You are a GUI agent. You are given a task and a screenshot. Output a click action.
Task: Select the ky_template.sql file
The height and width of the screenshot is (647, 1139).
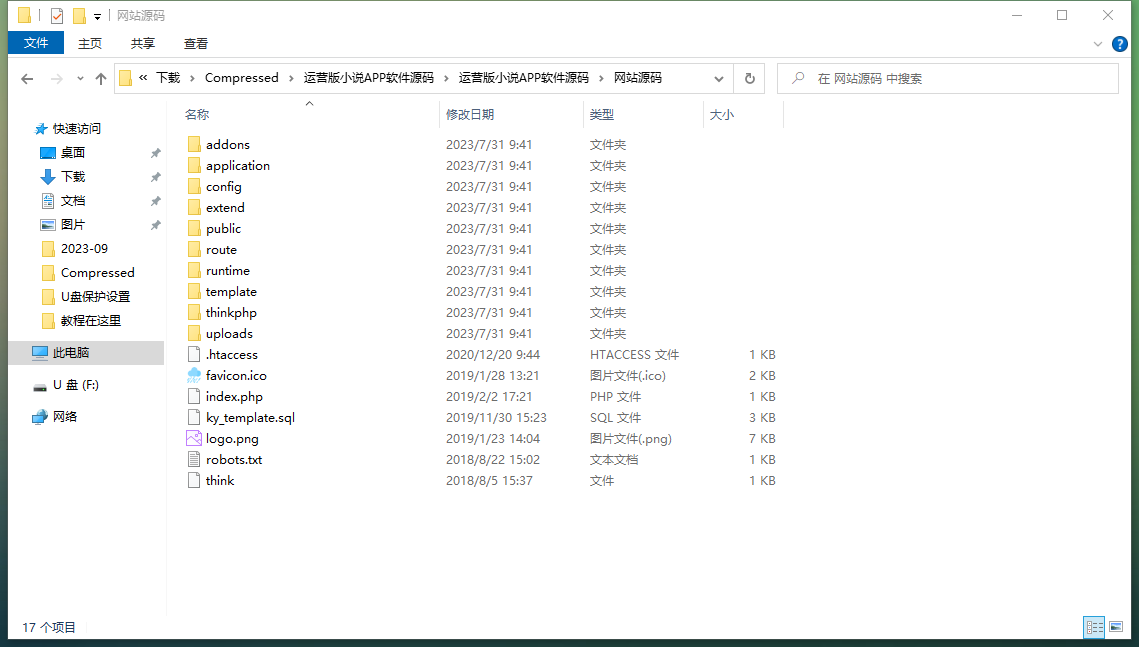[250, 418]
